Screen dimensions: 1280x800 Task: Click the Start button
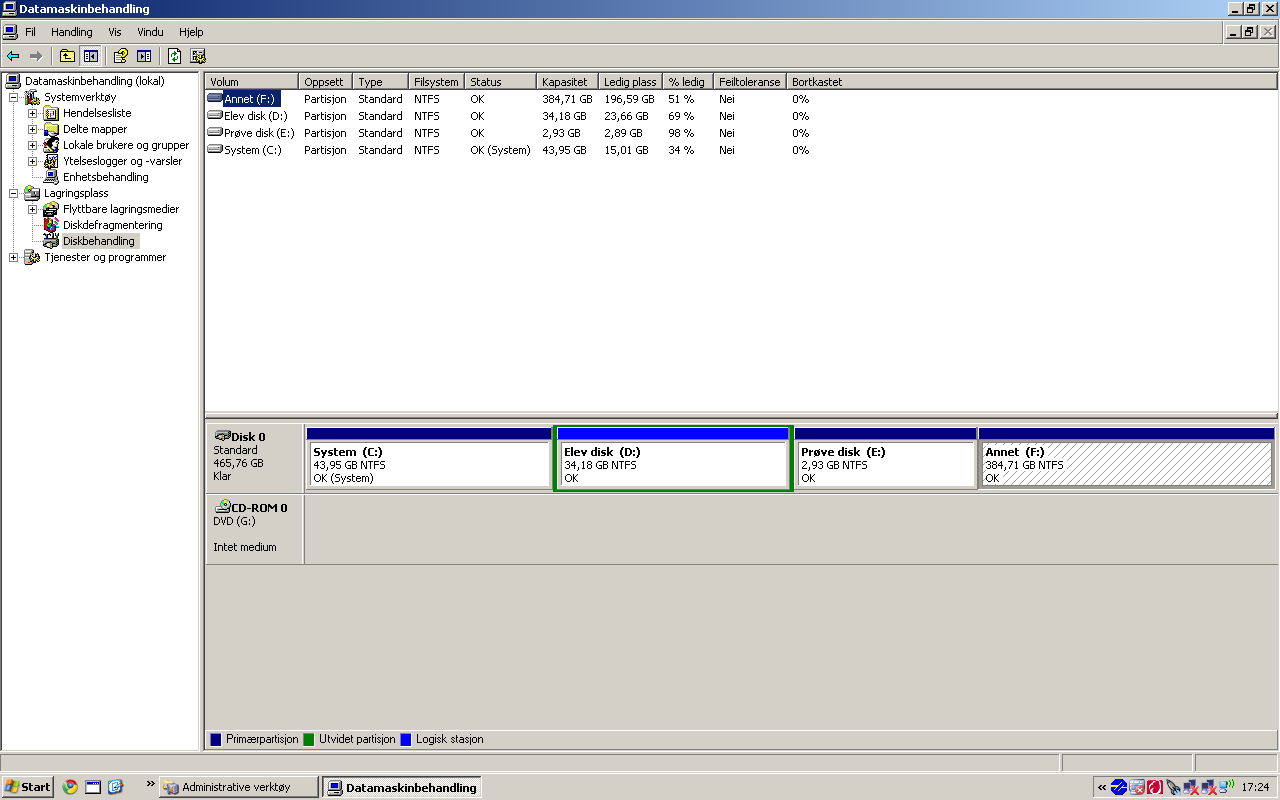(x=27, y=787)
